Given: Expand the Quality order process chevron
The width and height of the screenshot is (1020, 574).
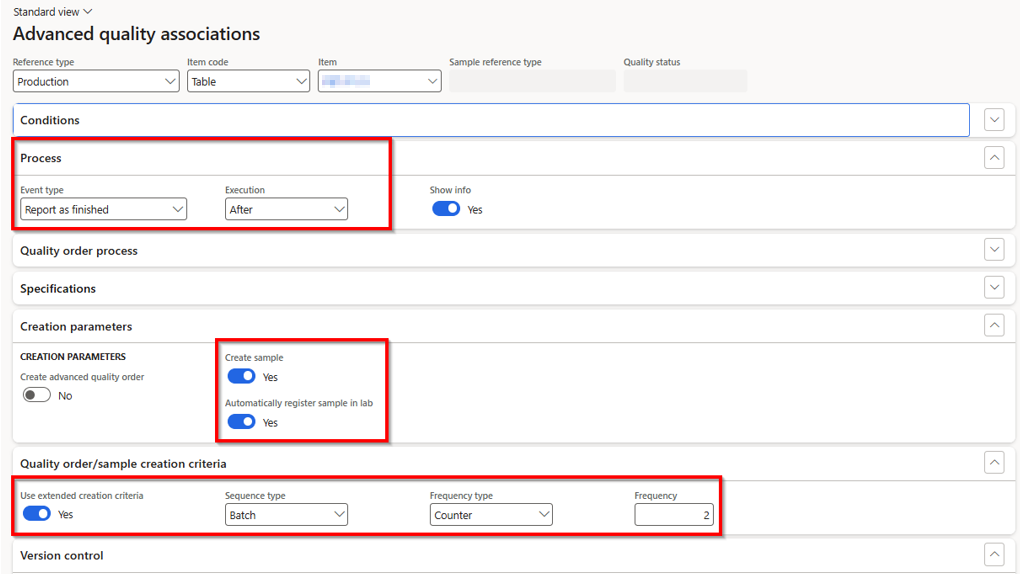Looking at the screenshot, I should [x=993, y=250].
